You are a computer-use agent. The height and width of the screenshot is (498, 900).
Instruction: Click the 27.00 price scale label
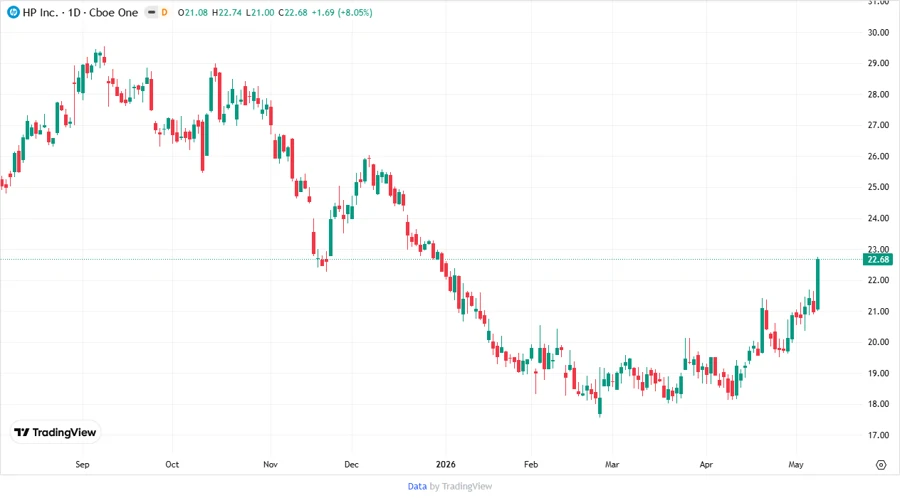click(878, 125)
